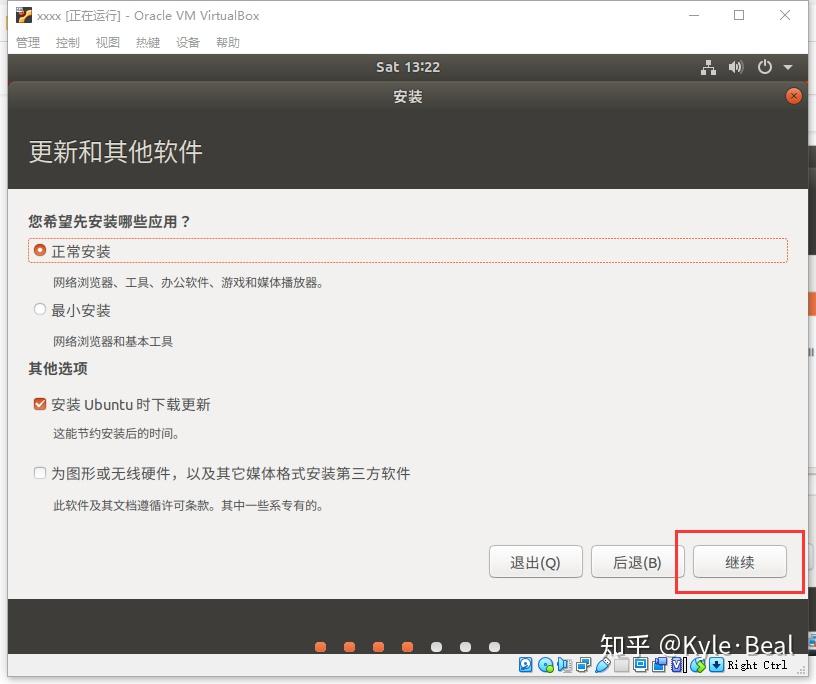Viewport: 816px width, 684px height.
Task: Uncheck 安装 Ubuntu 时下载更新
Action: click(x=39, y=404)
